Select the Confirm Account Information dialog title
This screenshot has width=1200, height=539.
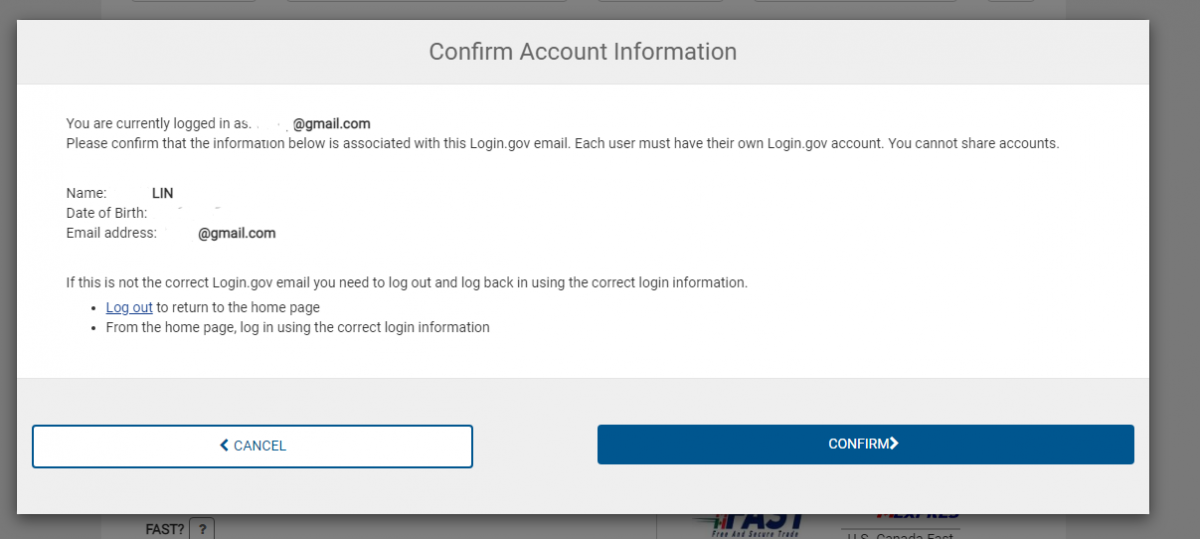[583, 52]
